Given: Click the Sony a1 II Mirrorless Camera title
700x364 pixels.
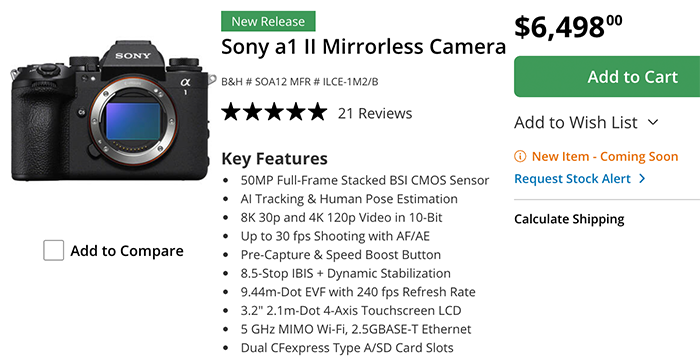Looking at the screenshot, I should 363,47.
